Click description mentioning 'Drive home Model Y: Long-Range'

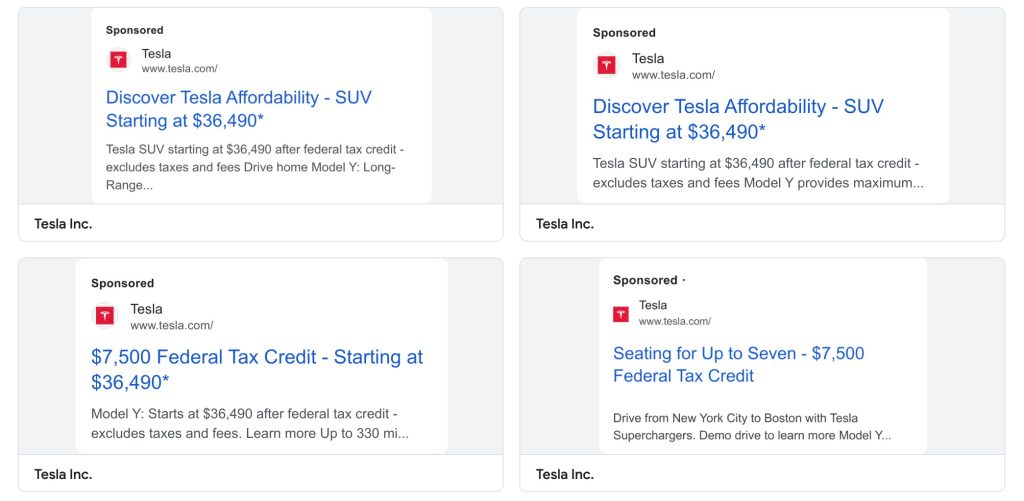[x=254, y=167]
